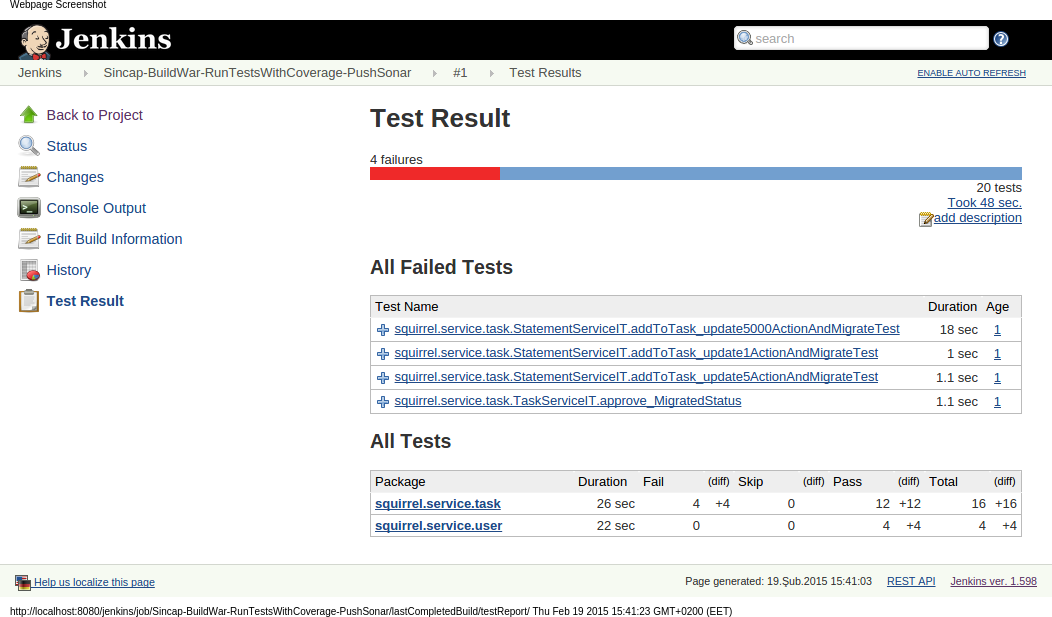
Task: Expand the approve_MigratedStatus failure details
Action: [x=383, y=402]
